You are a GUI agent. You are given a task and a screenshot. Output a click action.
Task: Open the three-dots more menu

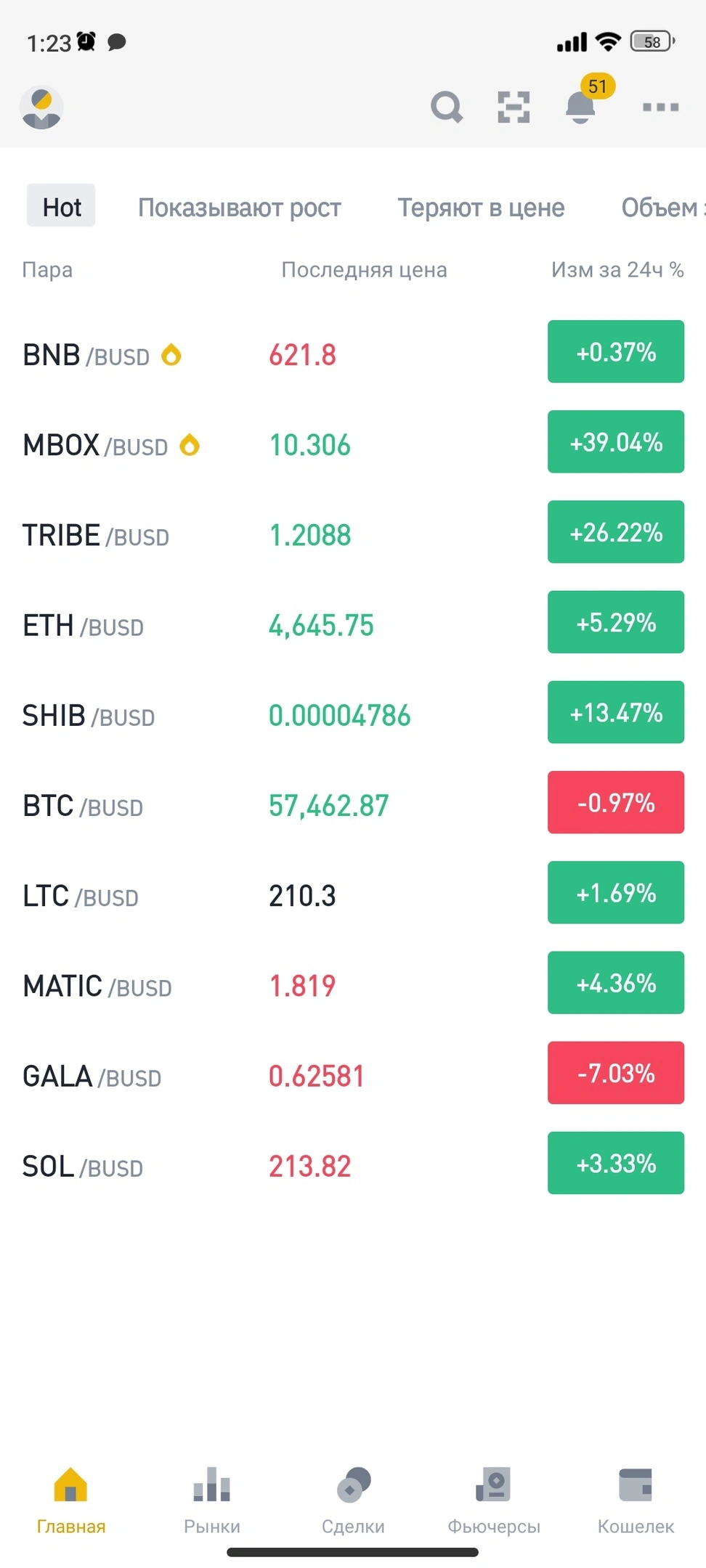pyautogui.click(x=661, y=107)
